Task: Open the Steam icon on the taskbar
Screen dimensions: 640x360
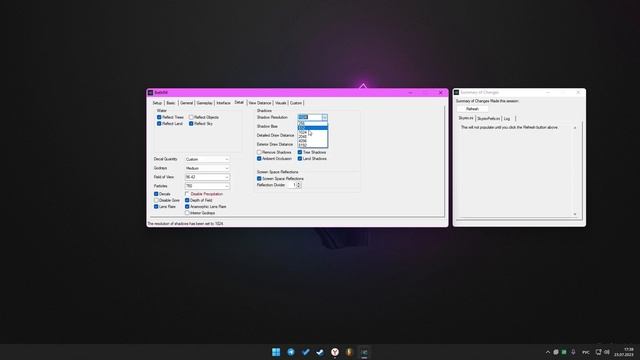Action: (x=320, y=352)
